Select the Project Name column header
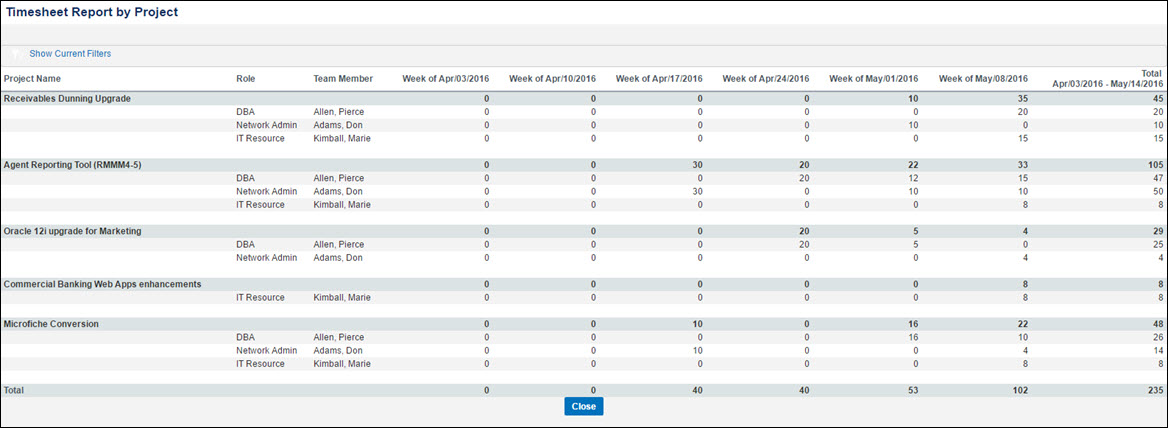 33,79
